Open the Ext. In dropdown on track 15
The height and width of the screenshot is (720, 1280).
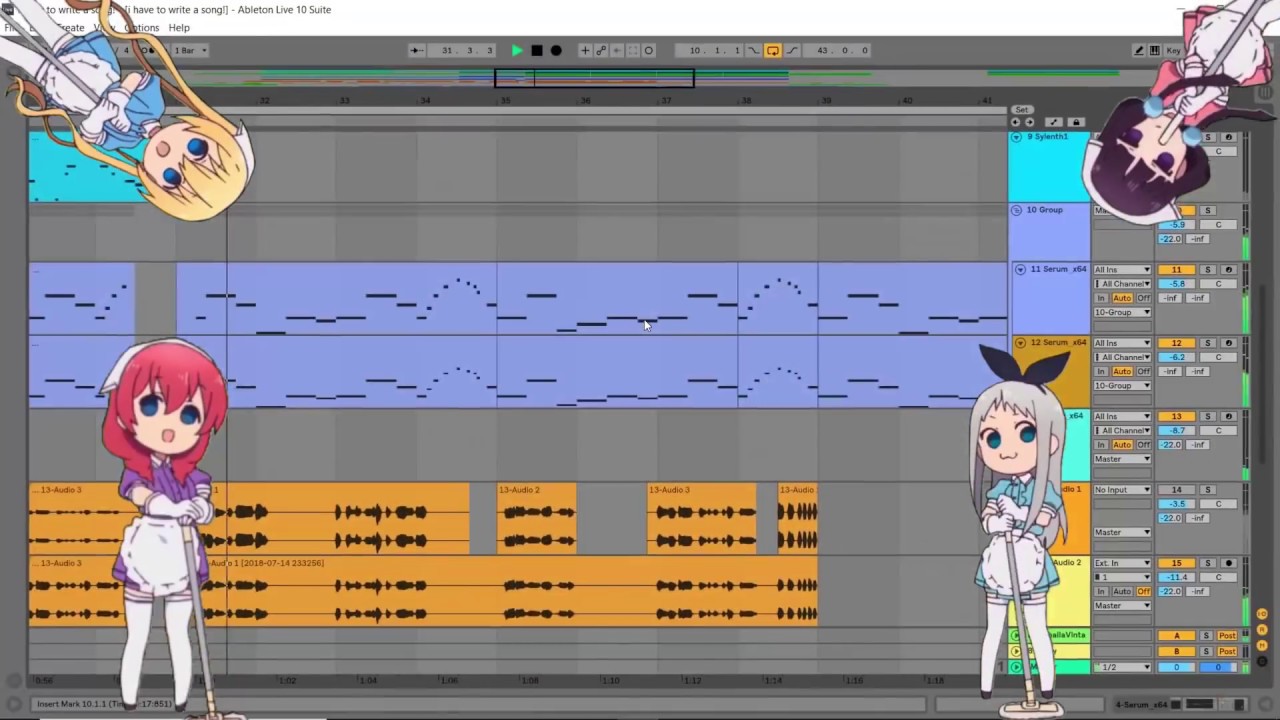[x=1122, y=563]
